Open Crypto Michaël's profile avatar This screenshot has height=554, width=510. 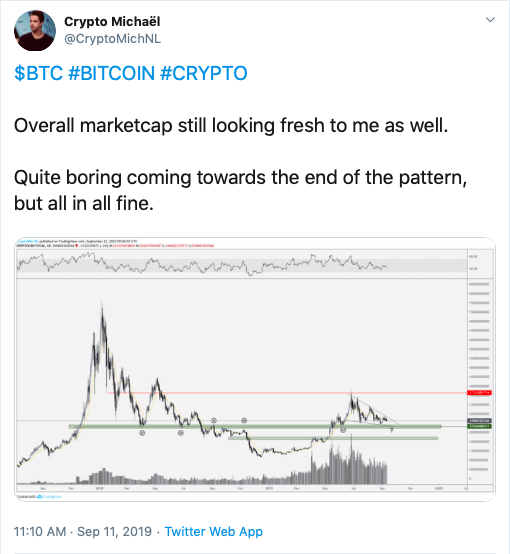(35, 30)
